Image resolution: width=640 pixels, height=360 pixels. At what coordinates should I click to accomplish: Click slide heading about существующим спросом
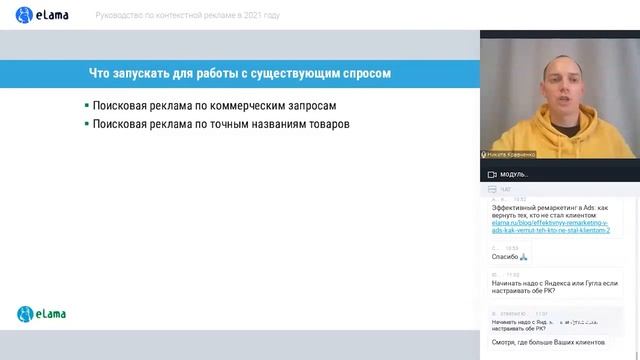[x=240, y=73]
